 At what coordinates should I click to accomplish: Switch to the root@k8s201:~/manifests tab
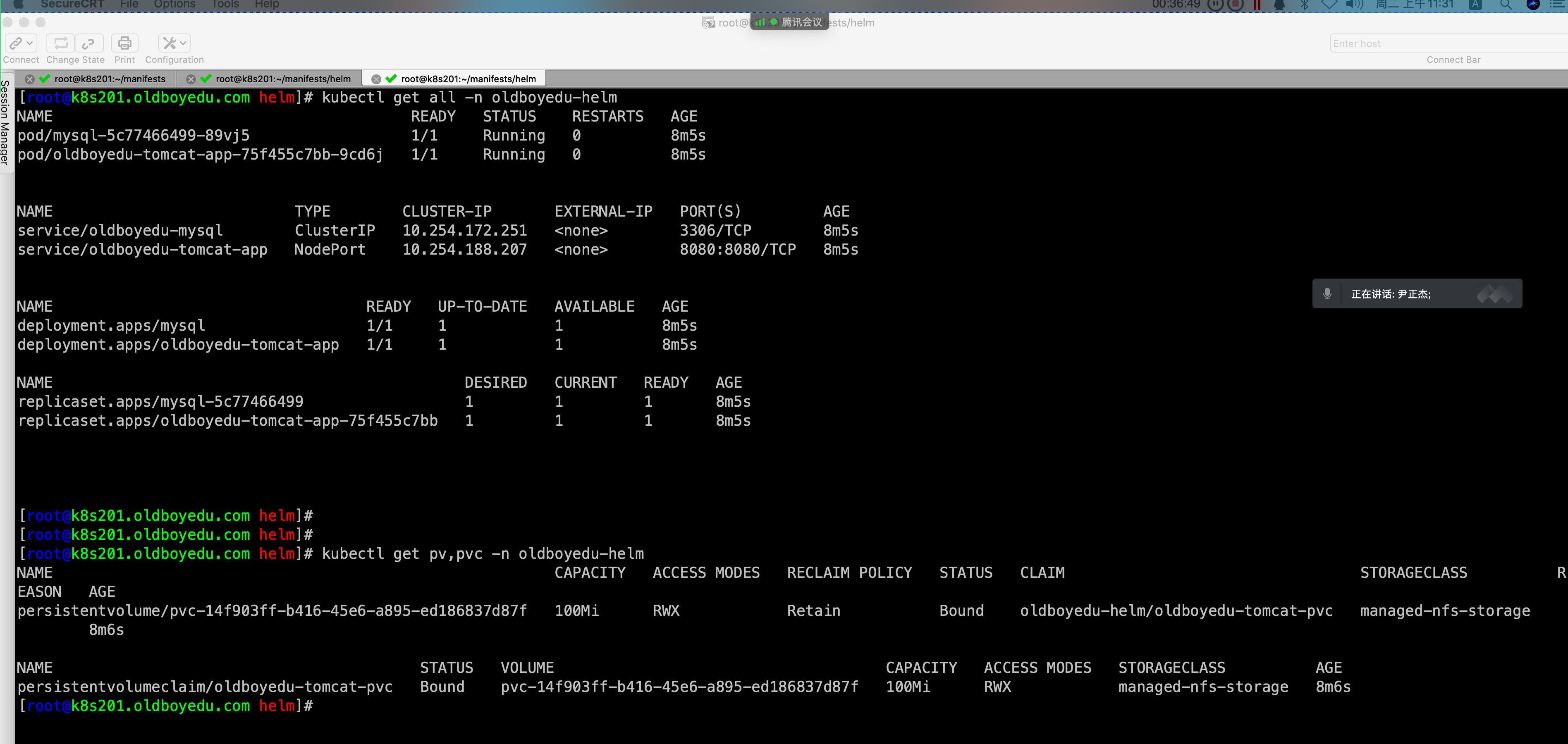(110, 79)
